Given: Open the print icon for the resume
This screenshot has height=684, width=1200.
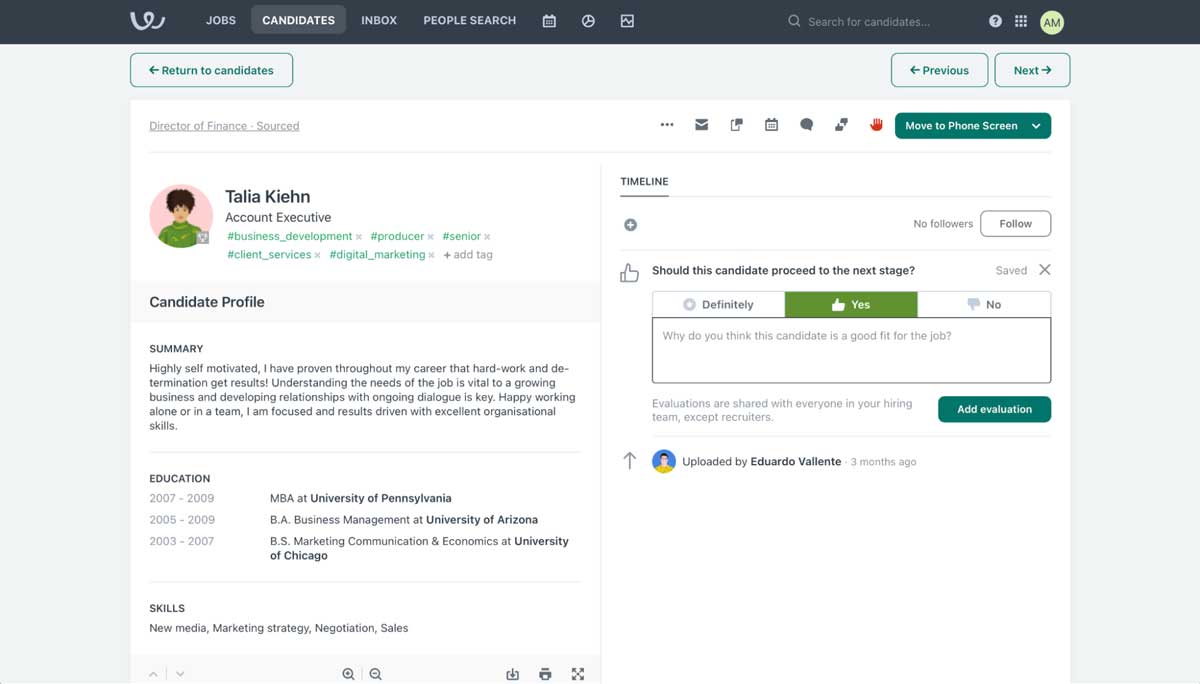Looking at the screenshot, I should (x=545, y=674).
